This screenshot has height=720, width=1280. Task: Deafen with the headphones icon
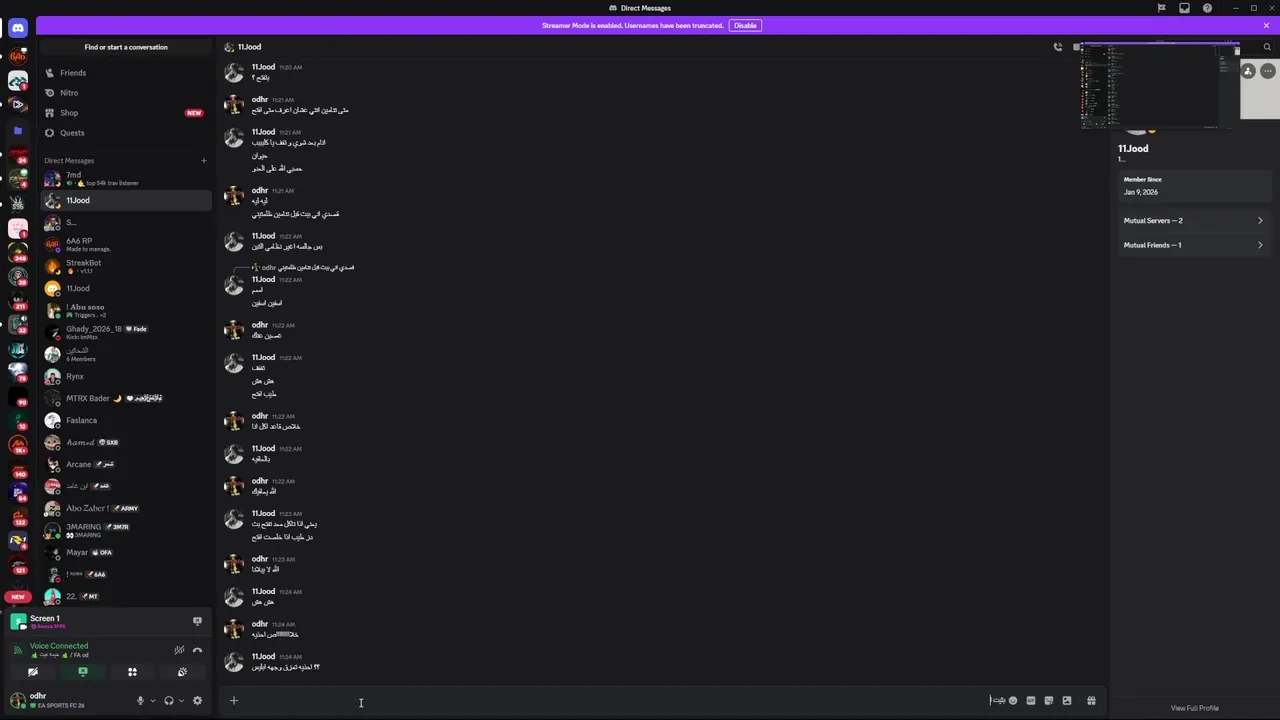tap(169, 701)
